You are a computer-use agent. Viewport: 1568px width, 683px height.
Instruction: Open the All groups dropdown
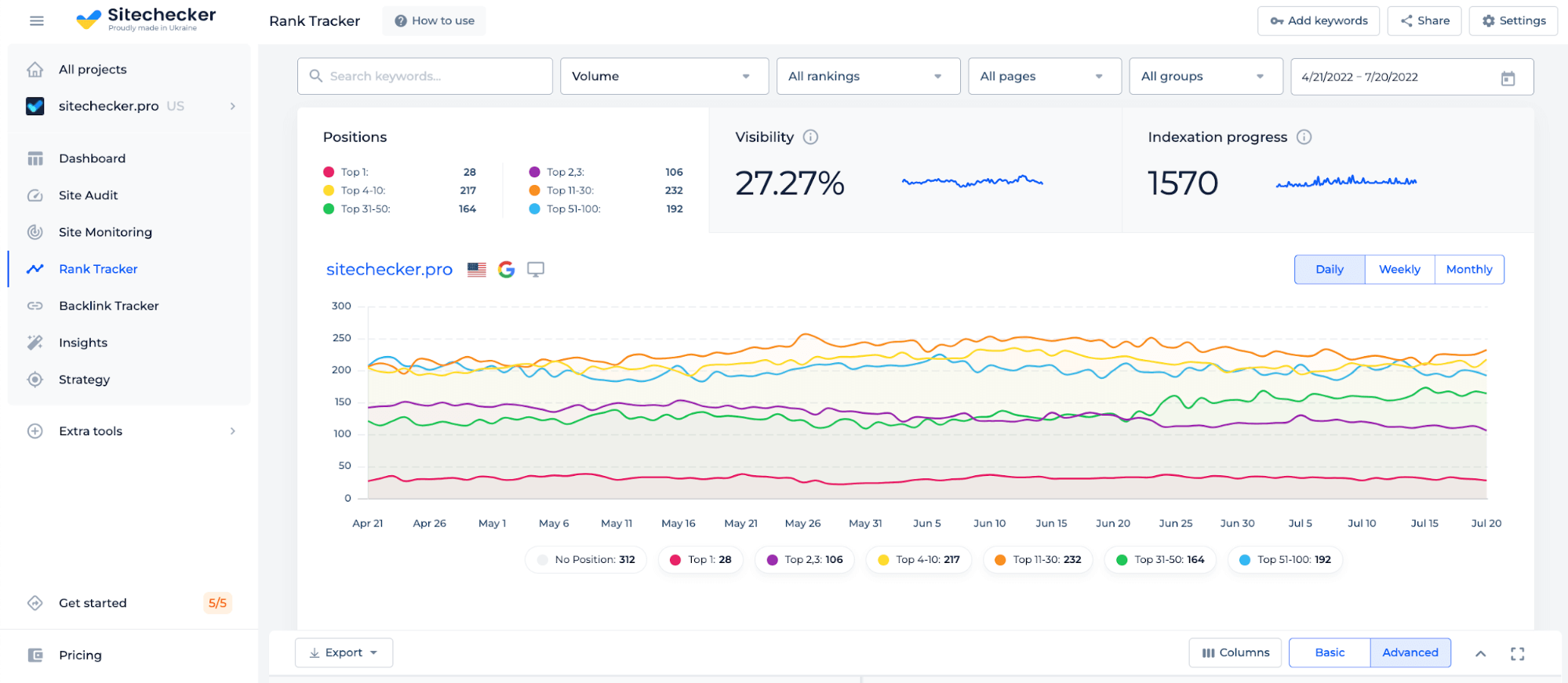click(x=1206, y=77)
